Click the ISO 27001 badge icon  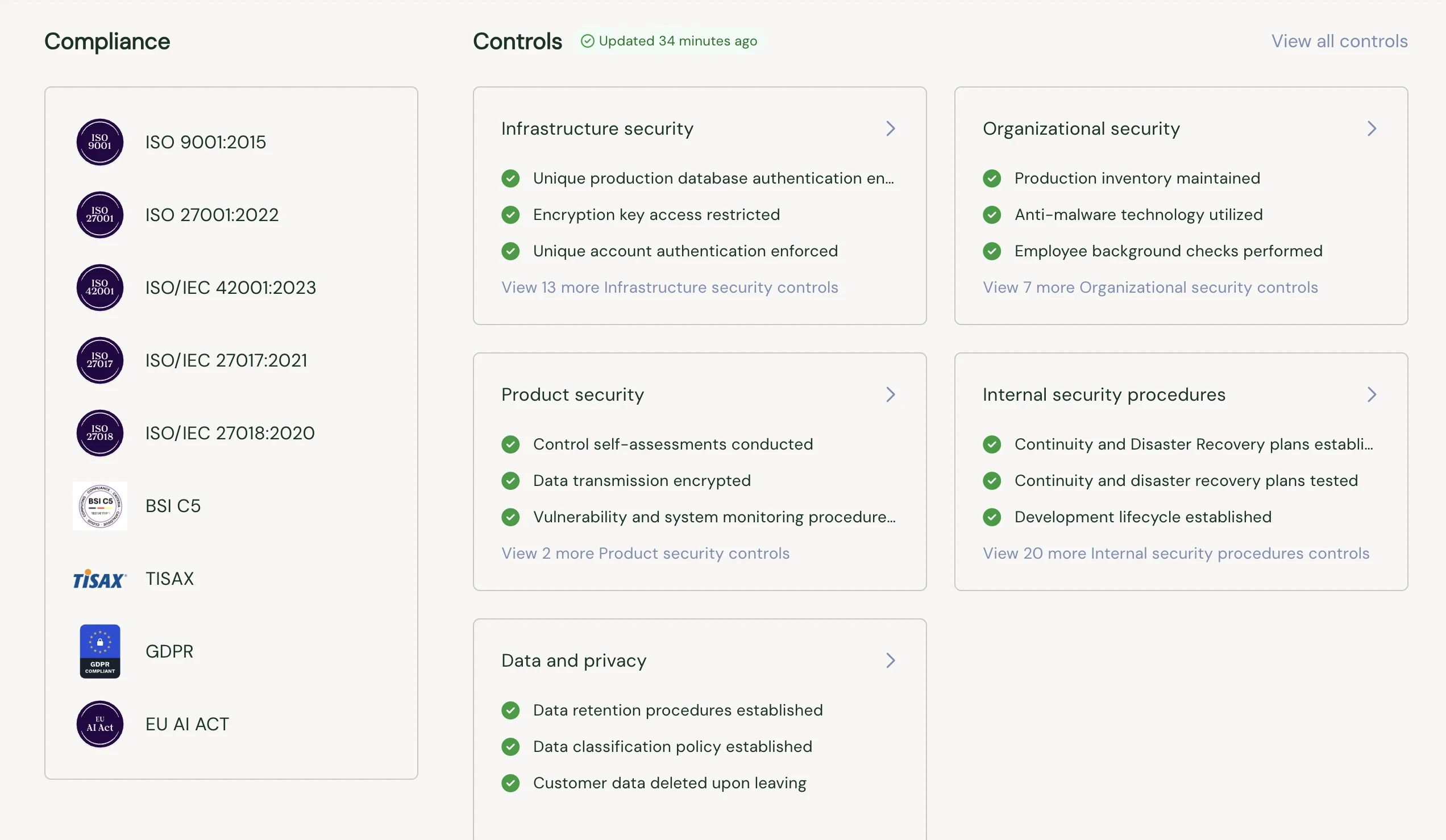100,215
